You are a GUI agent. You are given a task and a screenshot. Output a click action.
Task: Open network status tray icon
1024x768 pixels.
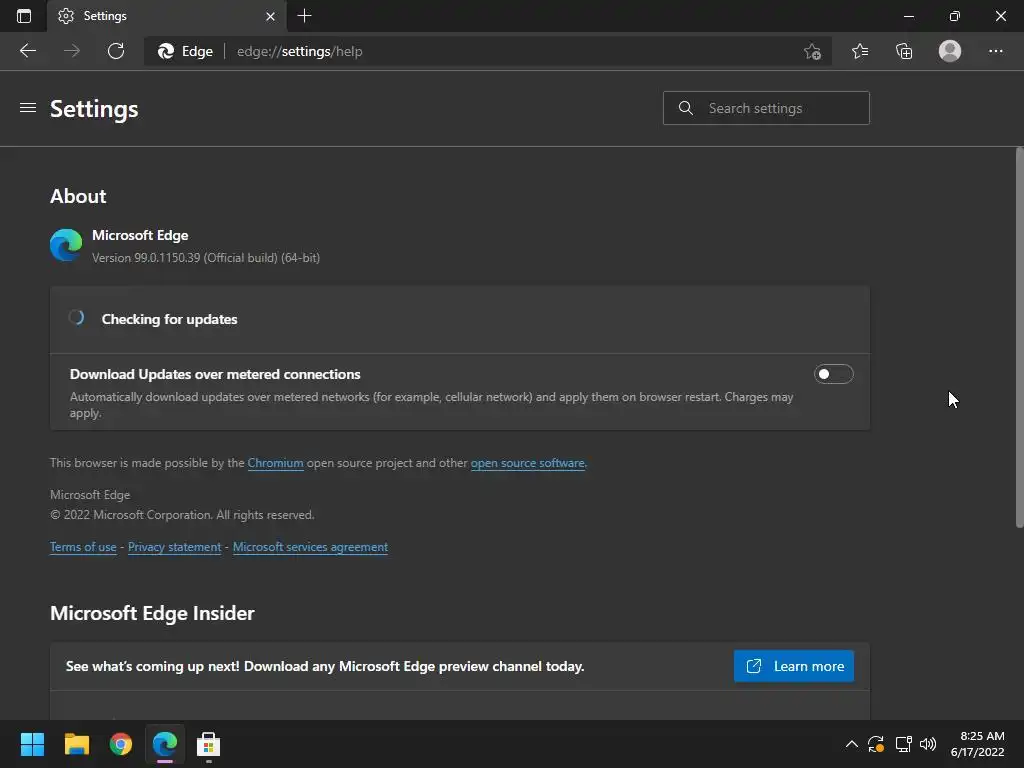[903, 744]
